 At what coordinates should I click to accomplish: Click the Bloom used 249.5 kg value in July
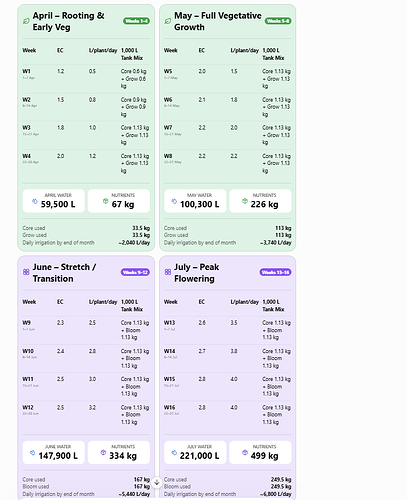[x=281, y=487]
